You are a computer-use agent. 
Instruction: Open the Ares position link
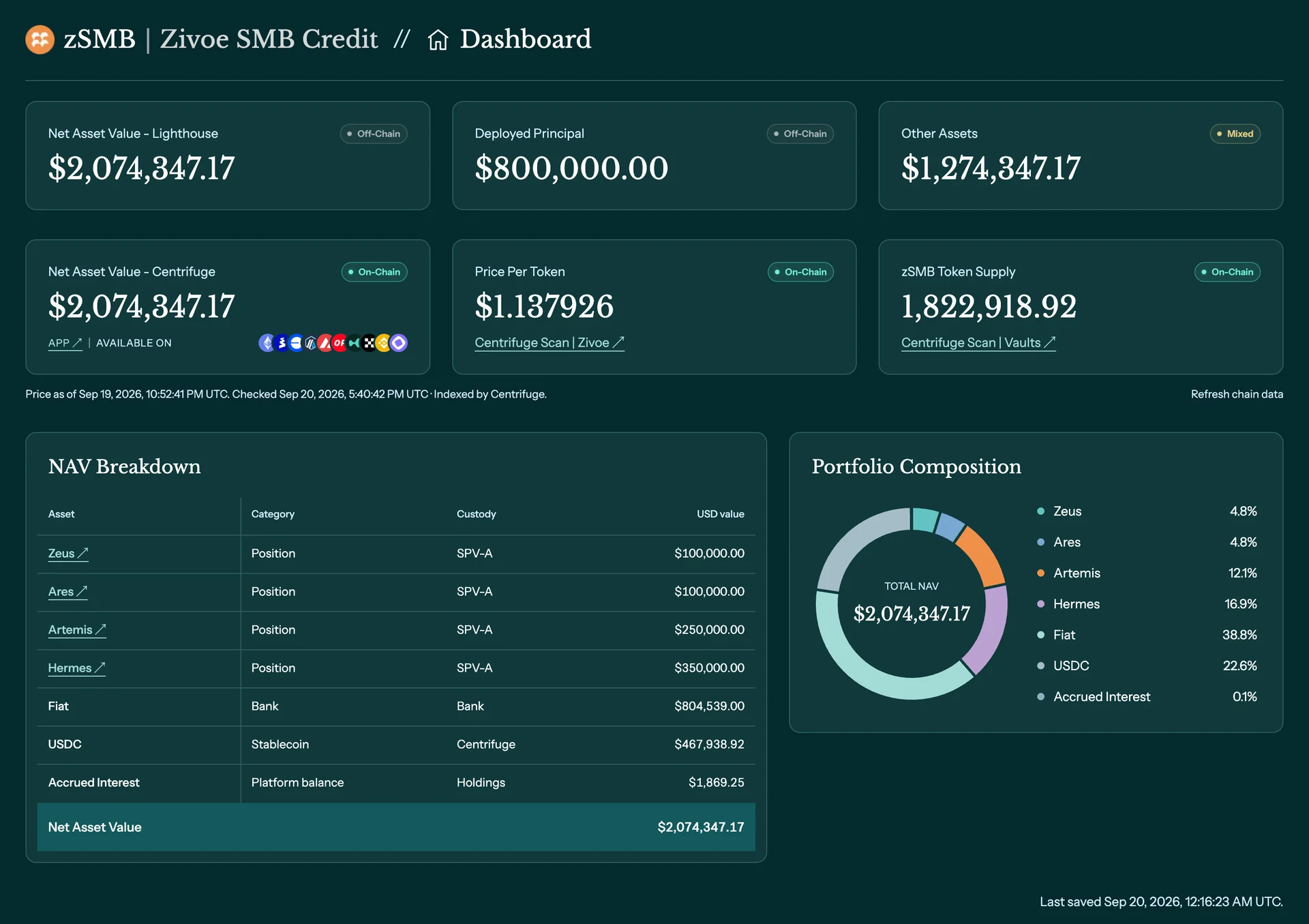[67, 592]
